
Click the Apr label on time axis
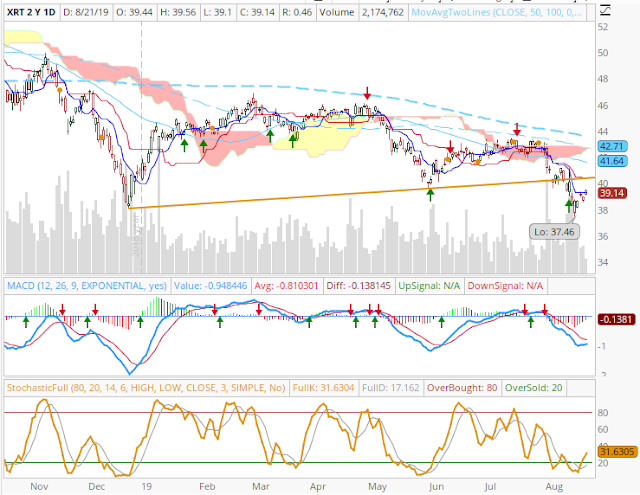pos(318,486)
